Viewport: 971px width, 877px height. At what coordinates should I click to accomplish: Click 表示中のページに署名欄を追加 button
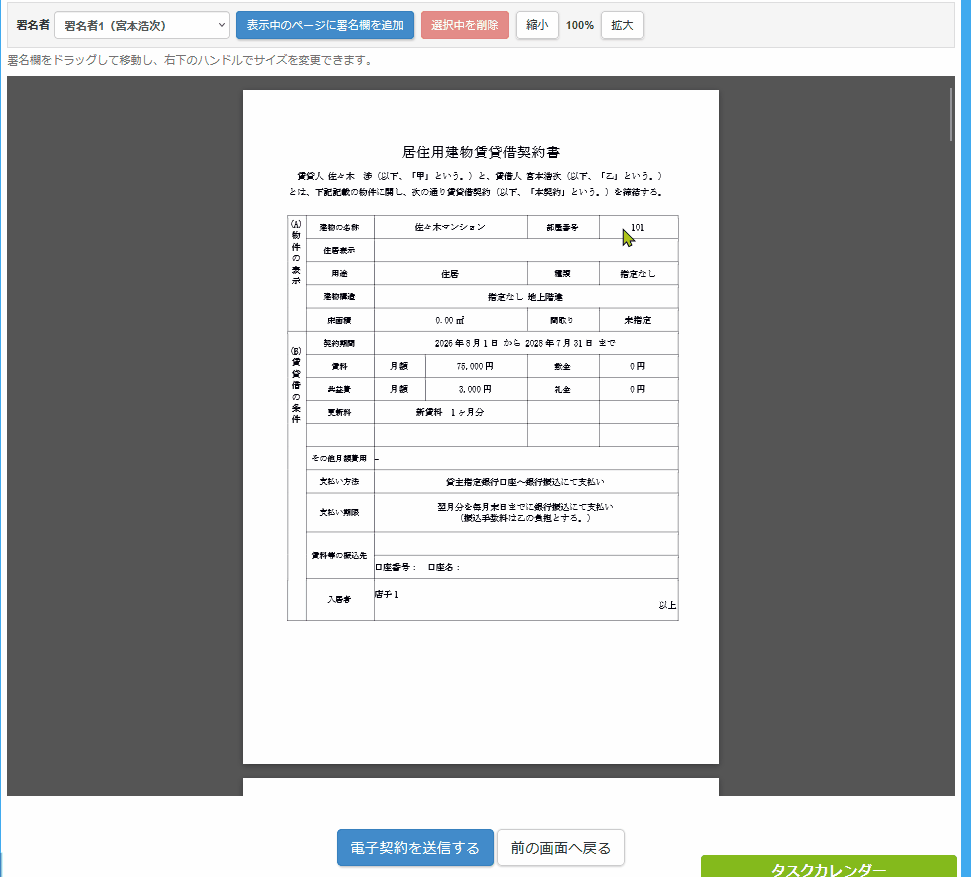click(x=324, y=25)
